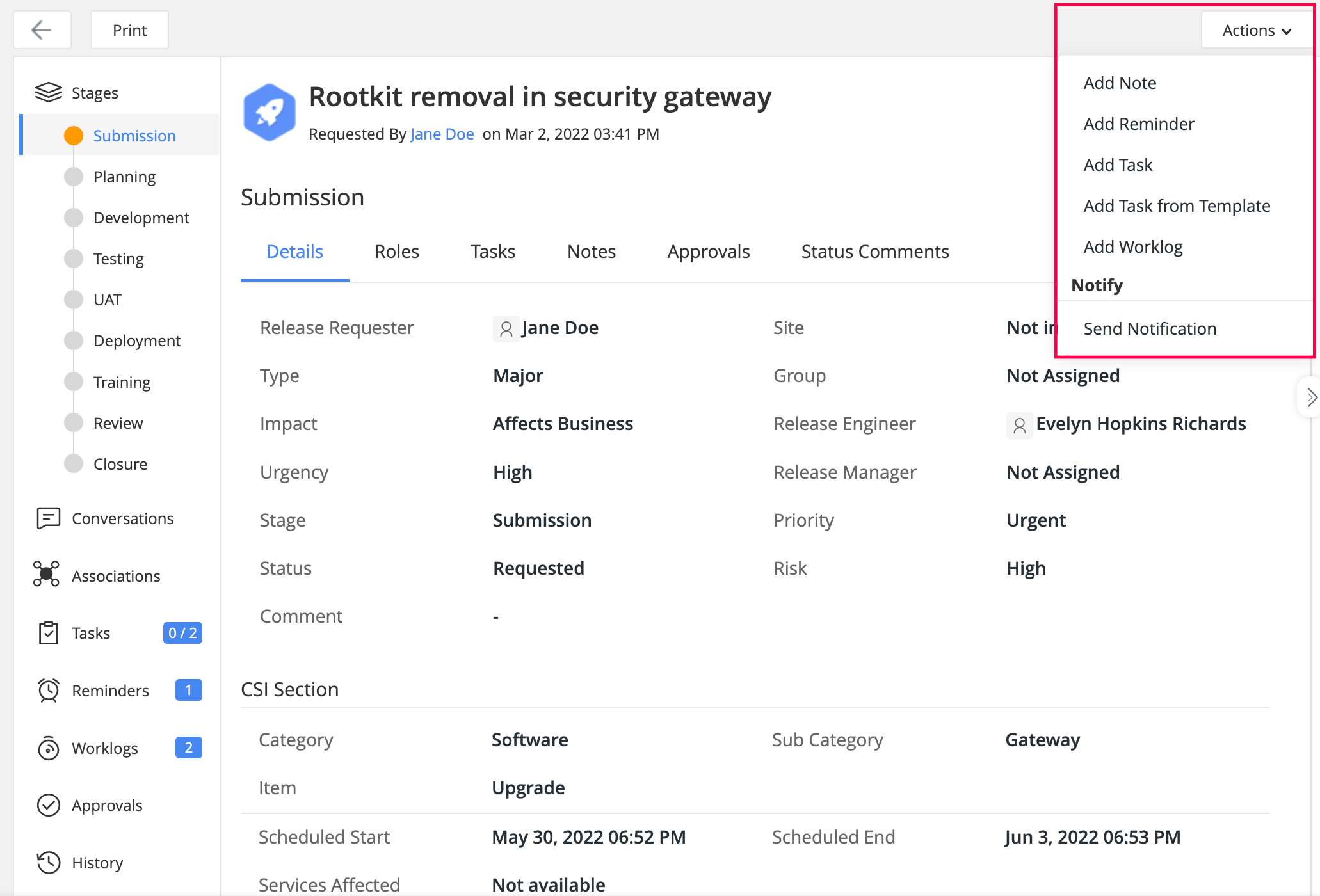
Task: Open Conversations via its chat icon
Action: click(49, 518)
